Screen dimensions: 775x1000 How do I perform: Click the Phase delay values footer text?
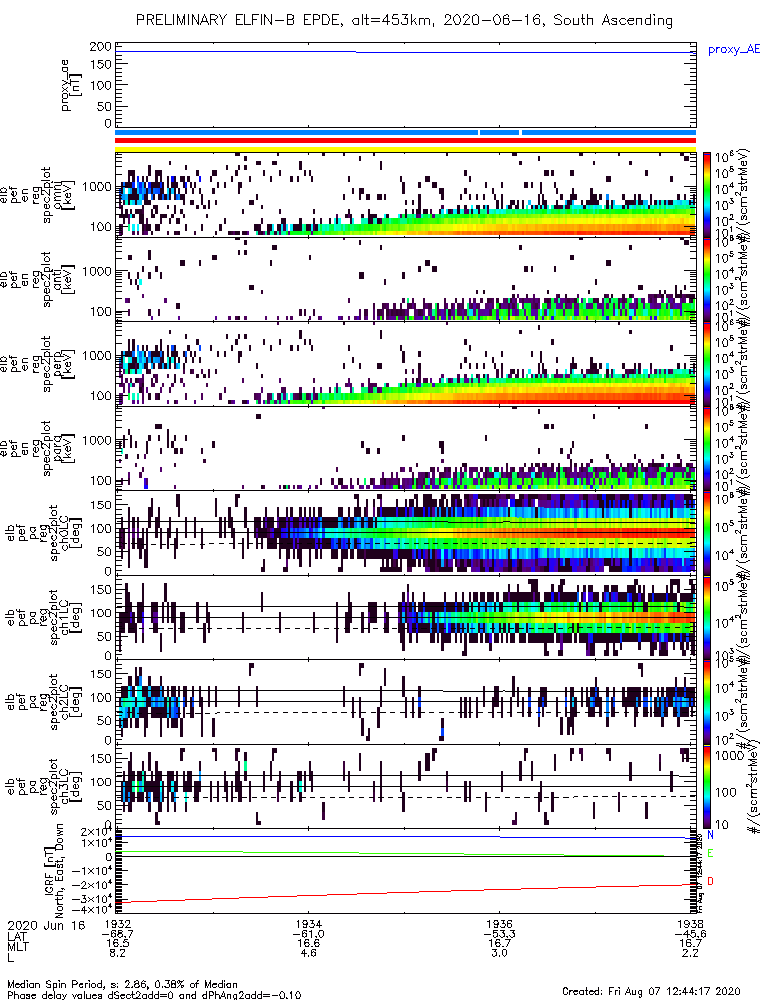pyautogui.click(x=154, y=995)
